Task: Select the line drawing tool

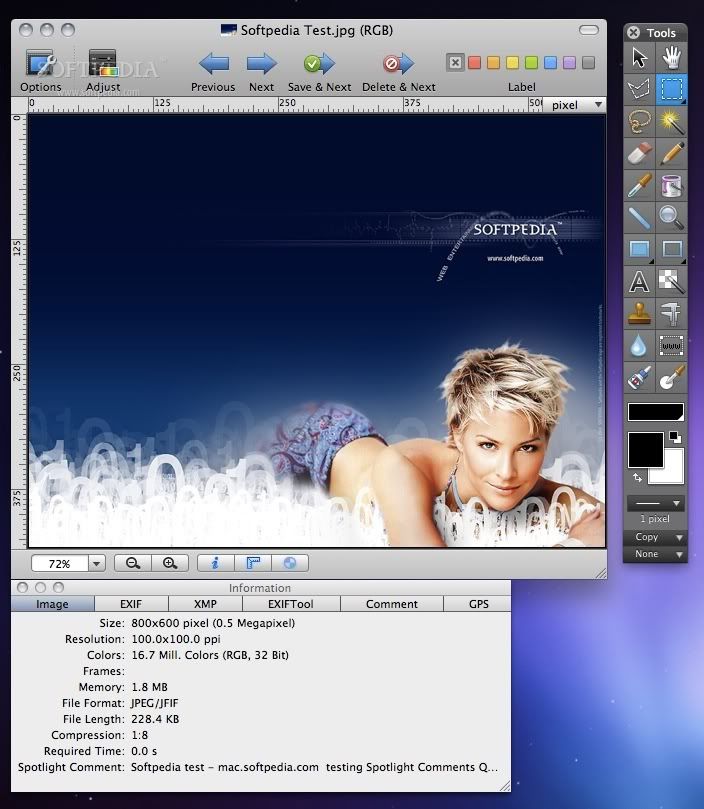Action: click(639, 217)
